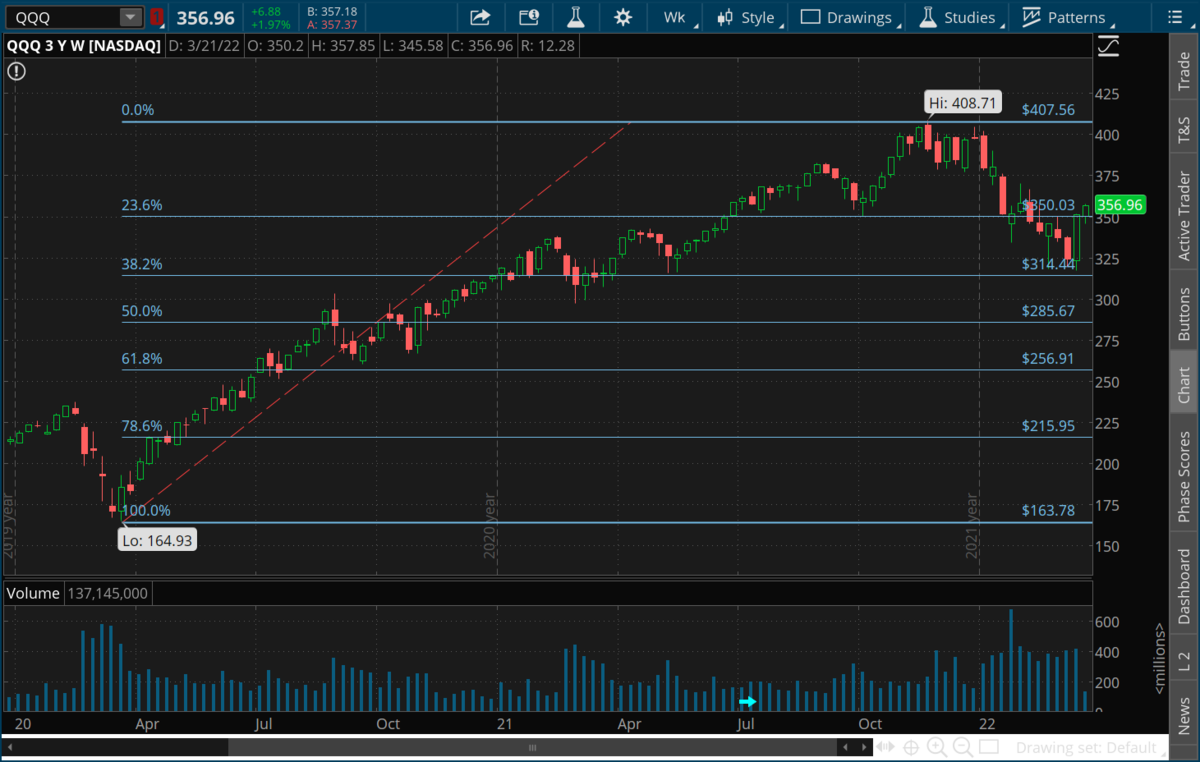Click the +1.97% percent change value
This screenshot has width=1200, height=762.
pos(269,24)
